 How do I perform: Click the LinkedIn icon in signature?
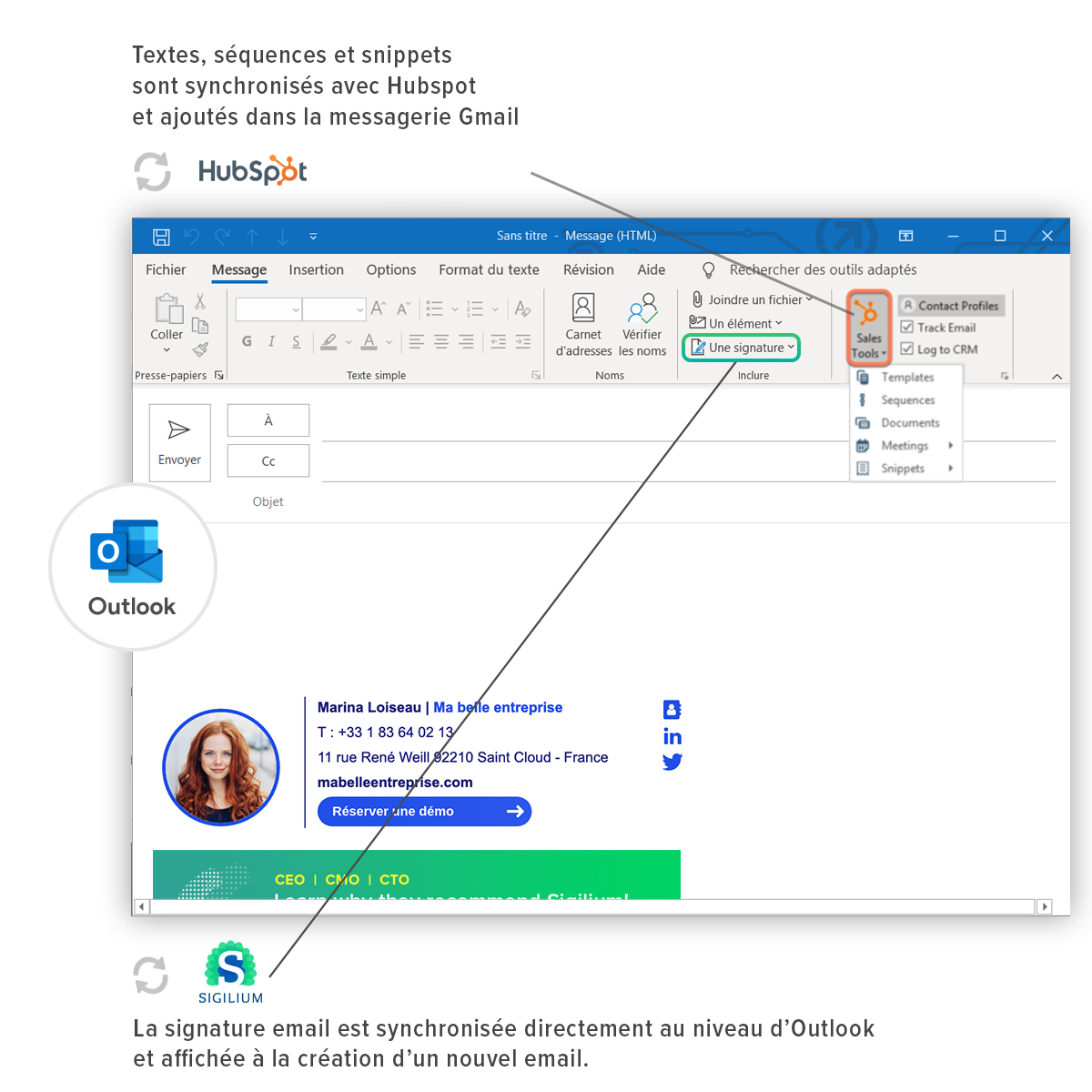coord(672,735)
